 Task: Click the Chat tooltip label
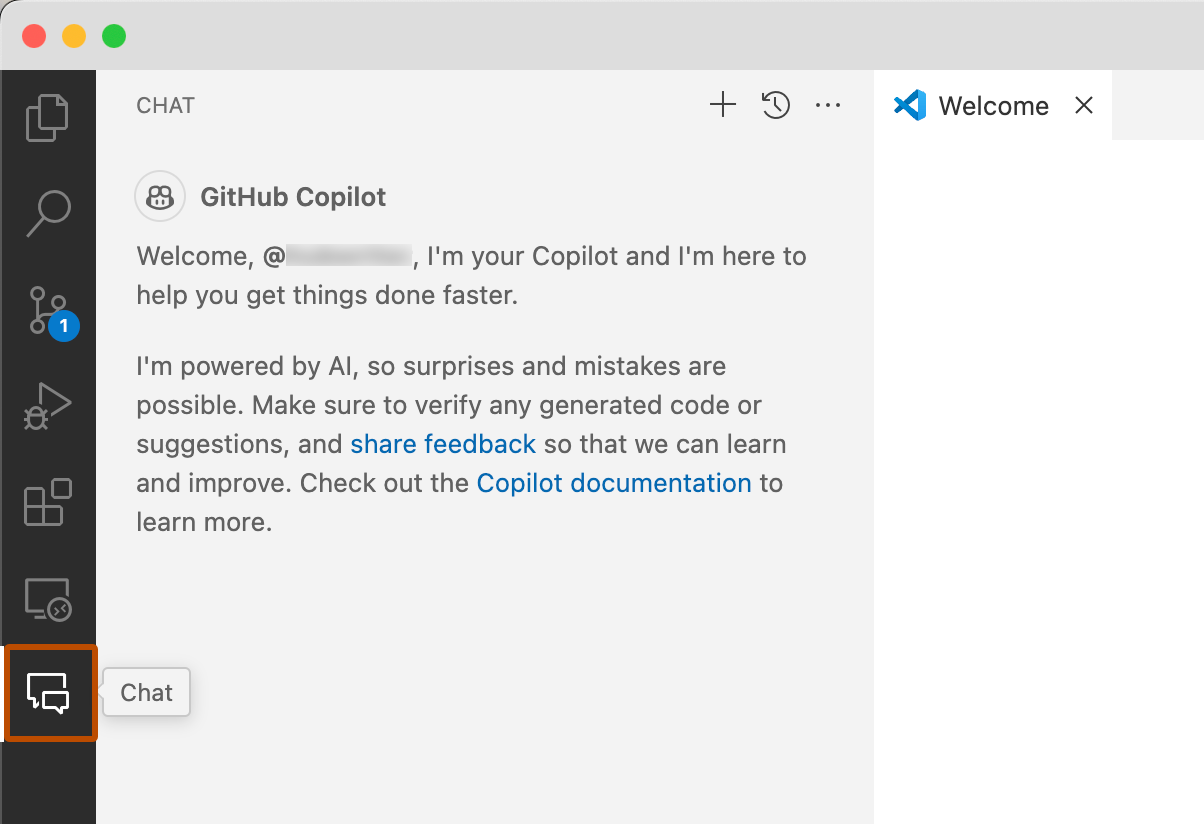(146, 692)
